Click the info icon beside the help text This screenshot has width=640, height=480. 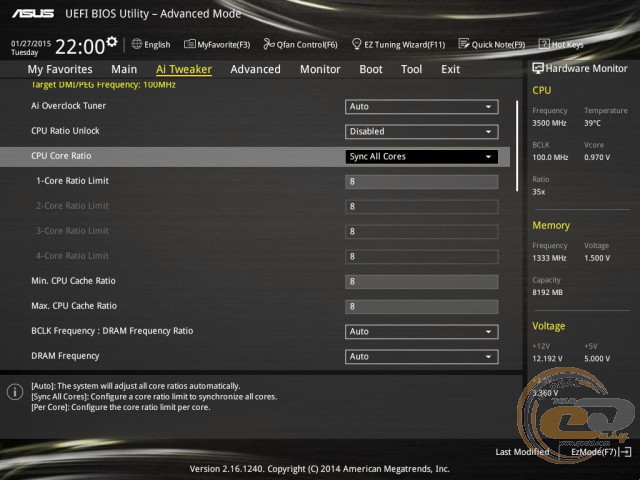[15, 392]
